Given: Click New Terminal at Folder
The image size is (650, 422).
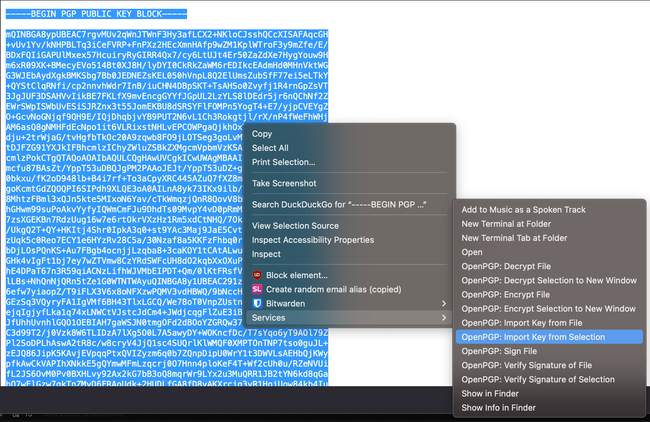Looking at the screenshot, I should [511, 223].
